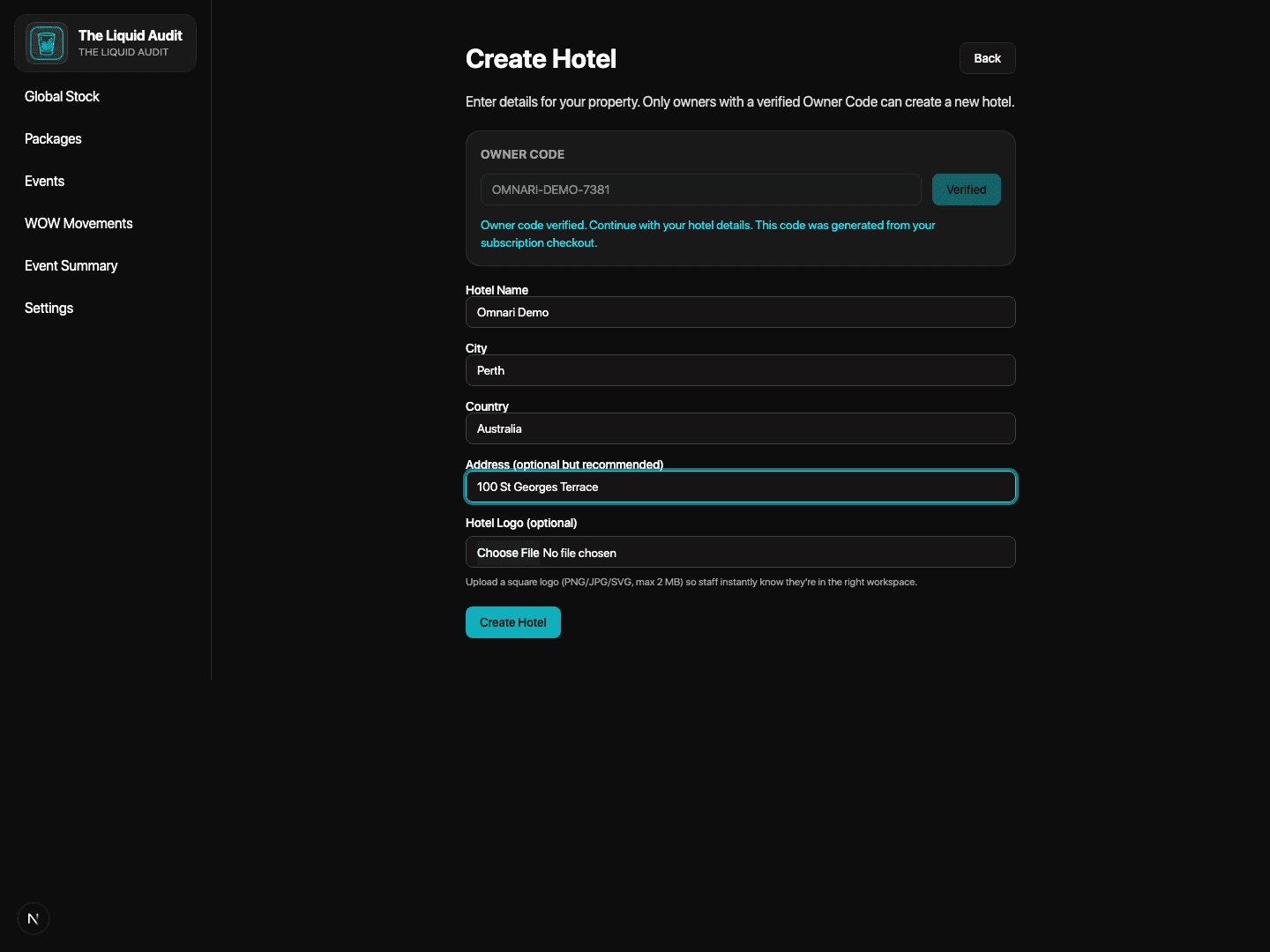Click Choose File to upload a hotel logo
The height and width of the screenshot is (952, 1270).
[x=507, y=552]
